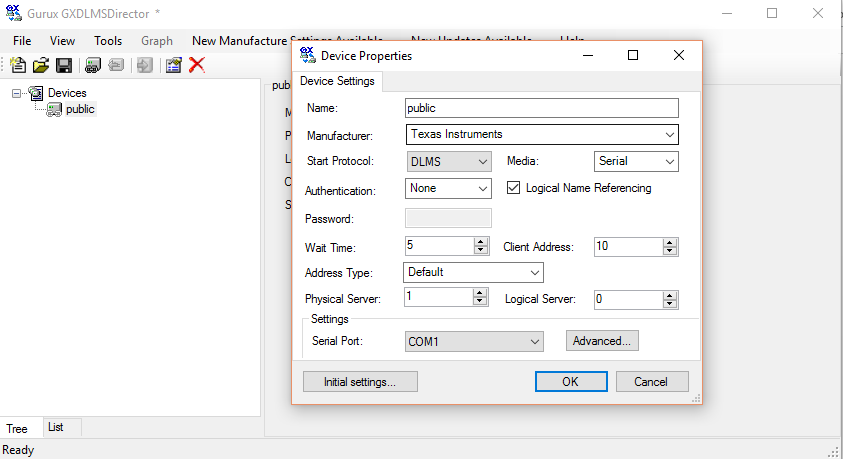843x459 pixels.
Task: Click the Client Address value field
Action: click(x=628, y=247)
